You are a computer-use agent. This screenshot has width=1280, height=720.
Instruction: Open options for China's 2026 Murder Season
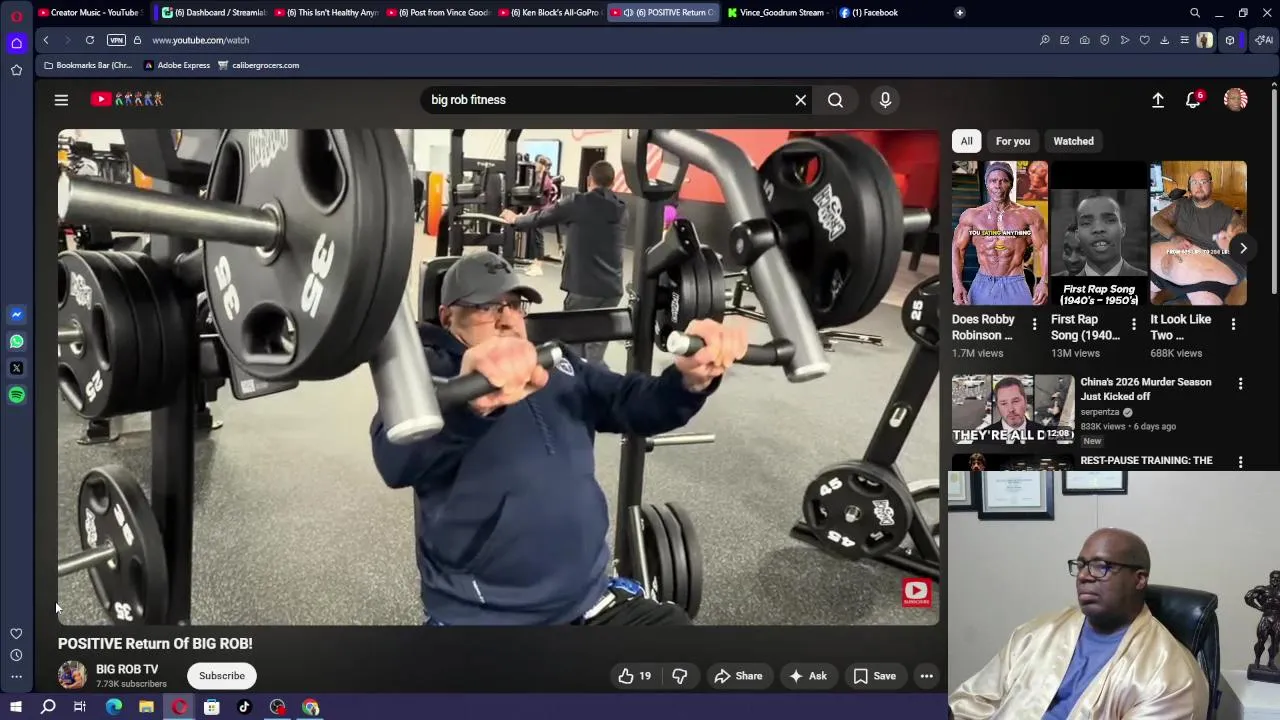[x=1240, y=384]
